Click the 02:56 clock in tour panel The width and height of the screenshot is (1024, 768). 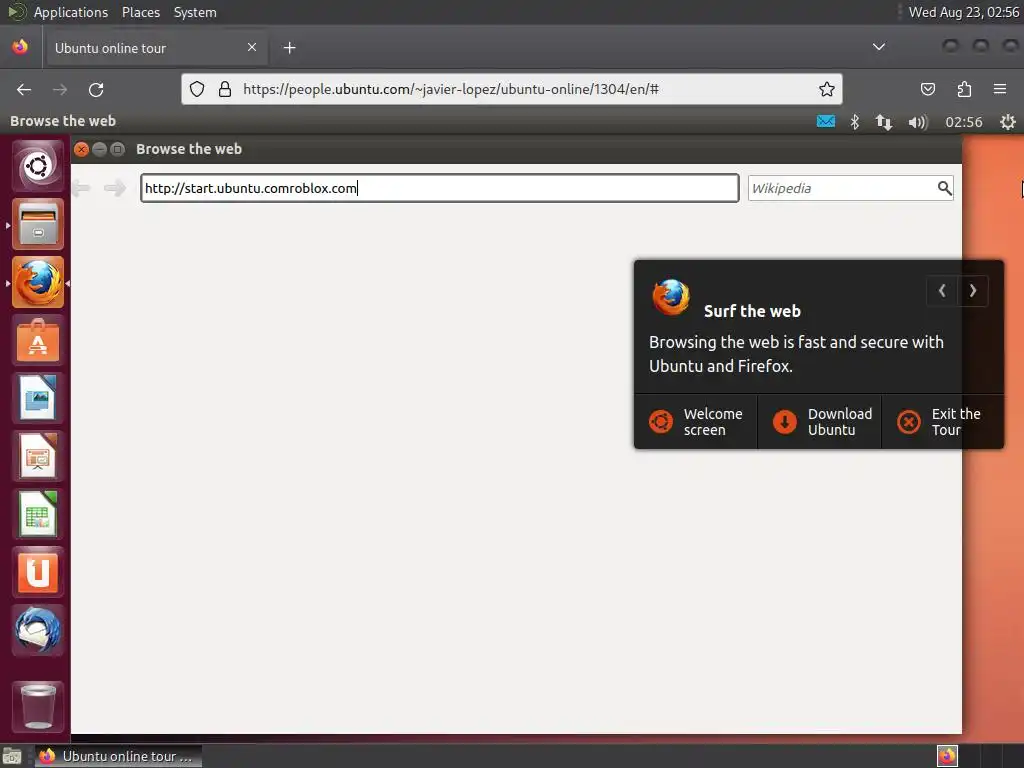[963, 122]
